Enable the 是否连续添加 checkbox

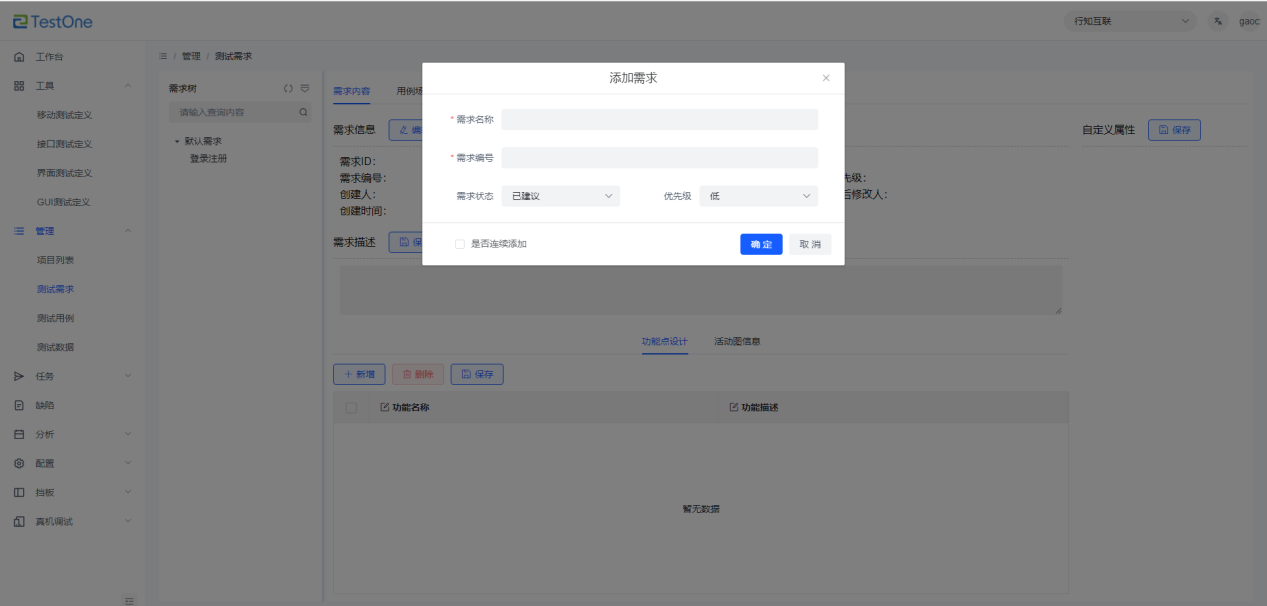click(x=460, y=244)
